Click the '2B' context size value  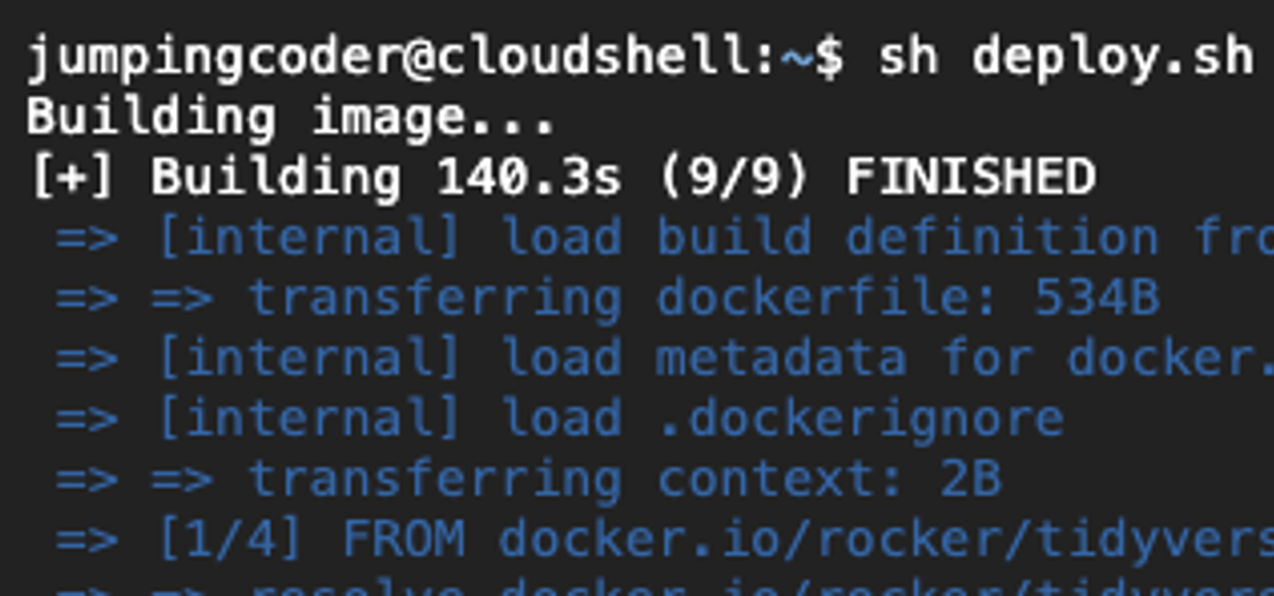pos(970,478)
